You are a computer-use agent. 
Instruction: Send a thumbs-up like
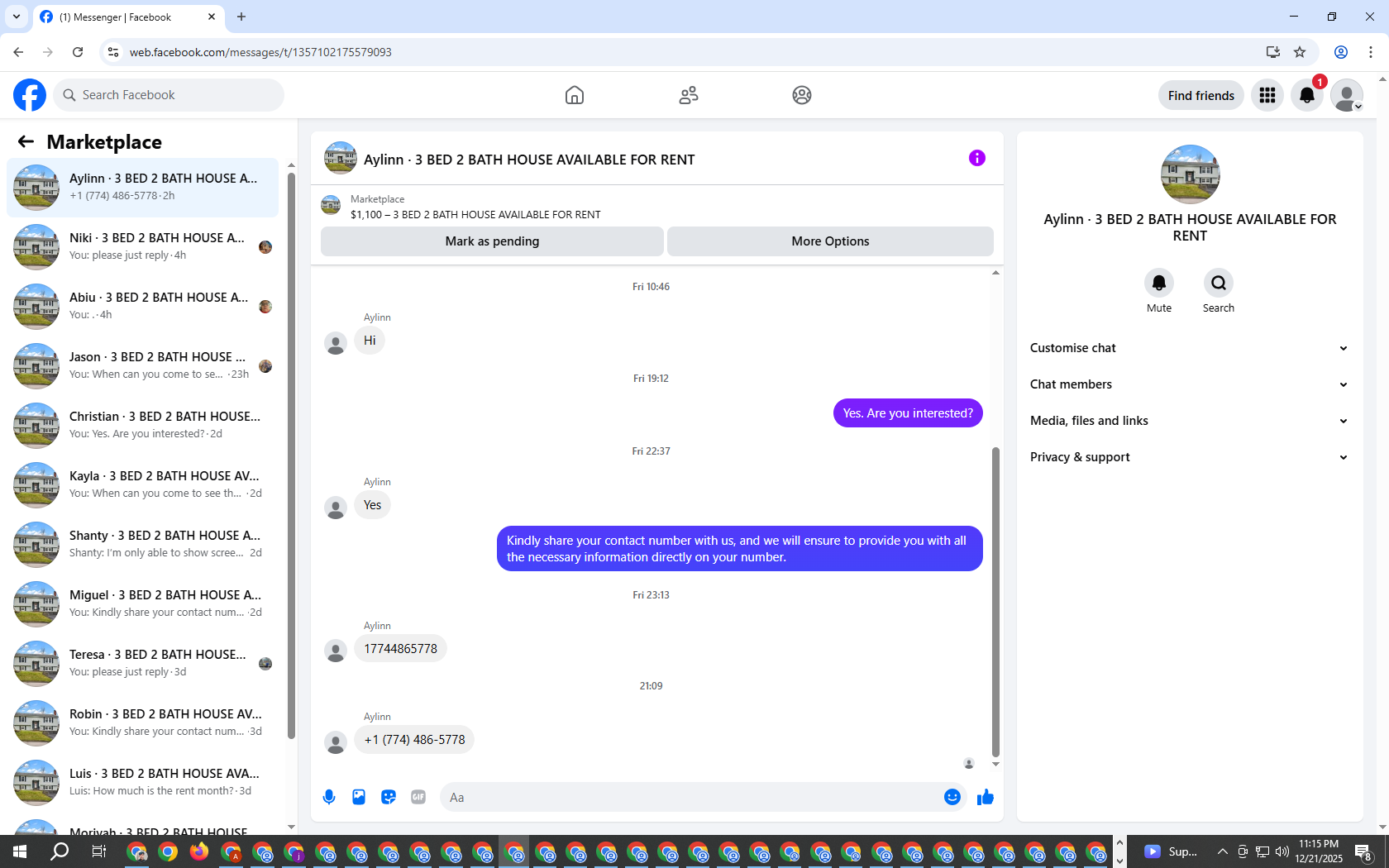tap(986, 797)
